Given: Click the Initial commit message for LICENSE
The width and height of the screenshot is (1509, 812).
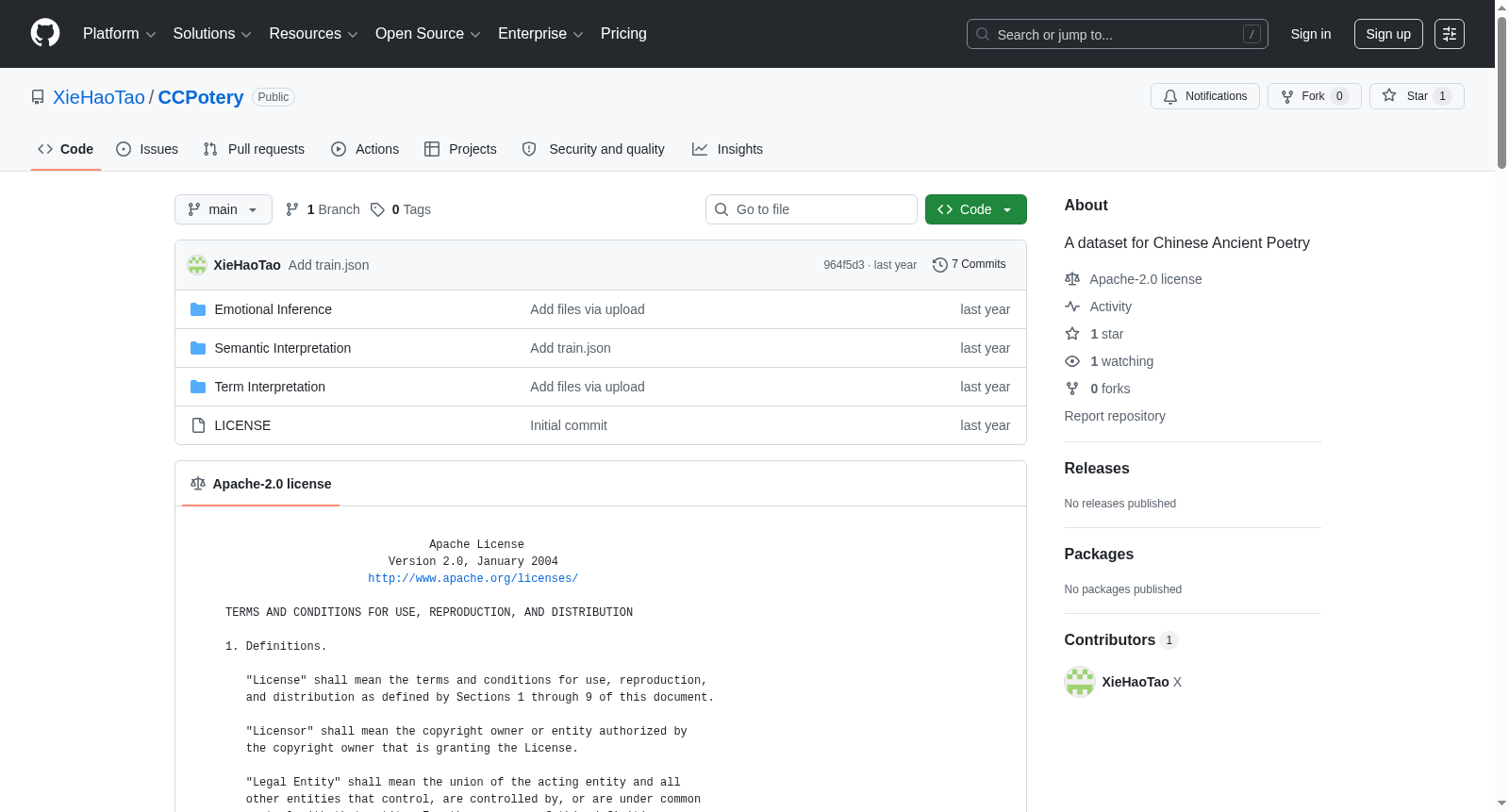Looking at the screenshot, I should 569,425.
